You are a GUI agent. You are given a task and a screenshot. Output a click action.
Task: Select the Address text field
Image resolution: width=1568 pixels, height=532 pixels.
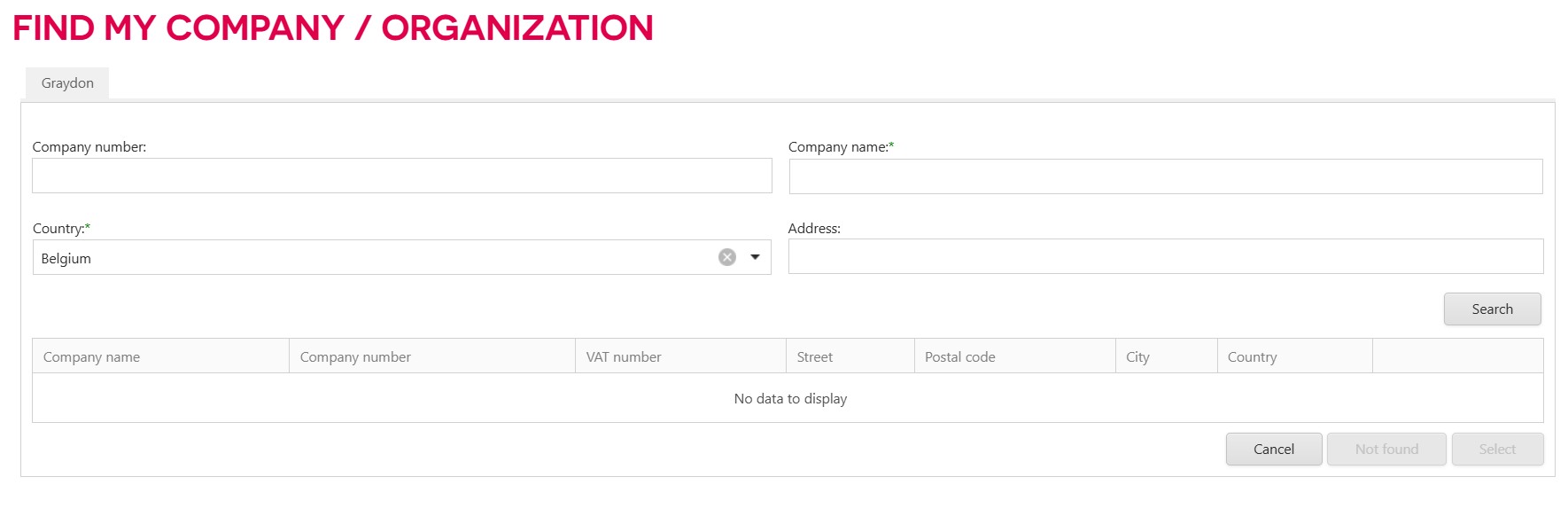[x=1165, y=256]
